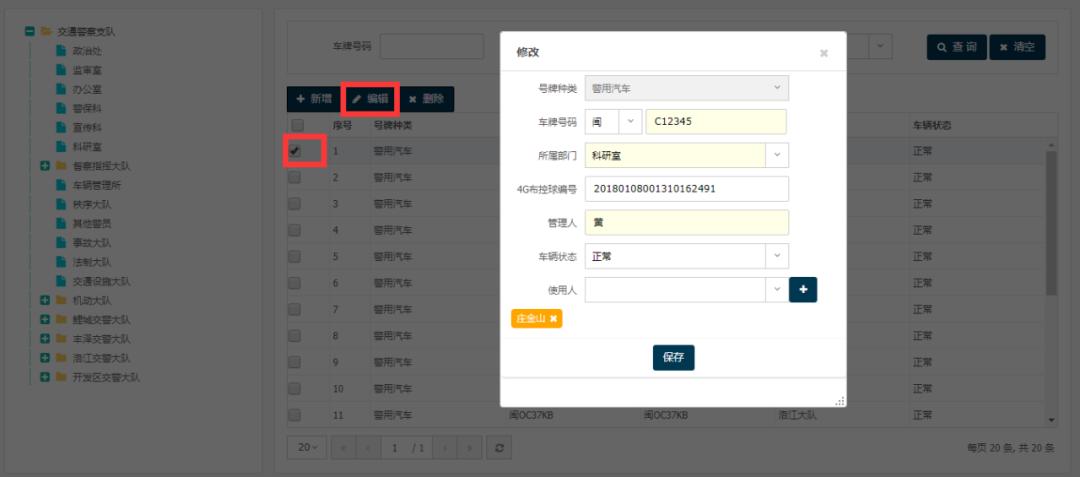Uncheck the checkbox for row 1
Screen dimensions: 1080x477
pos(295,151)
